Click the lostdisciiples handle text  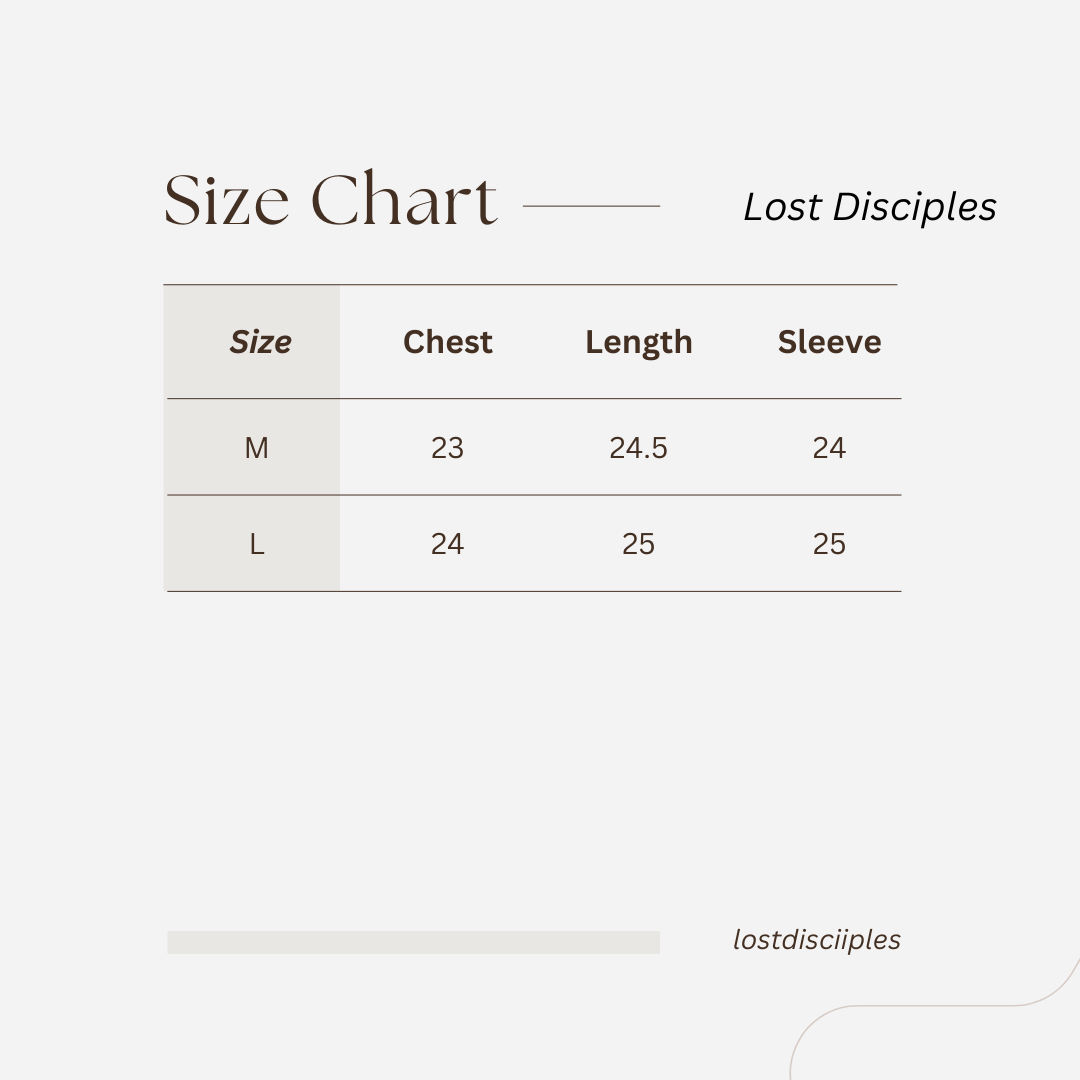tap(817, 940)
